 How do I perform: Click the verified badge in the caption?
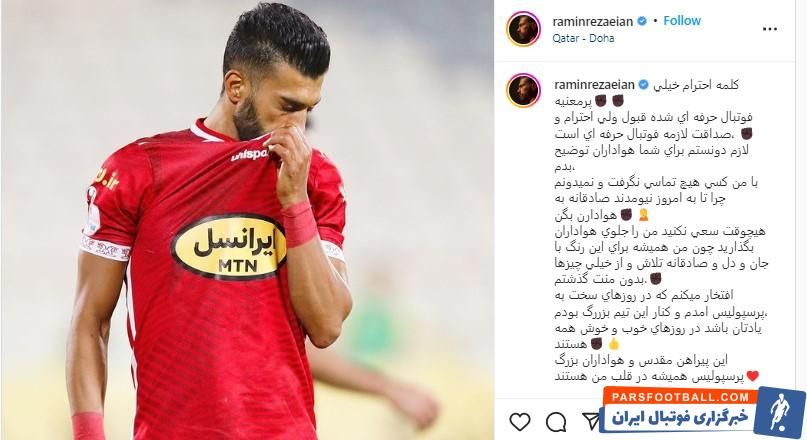643,85
